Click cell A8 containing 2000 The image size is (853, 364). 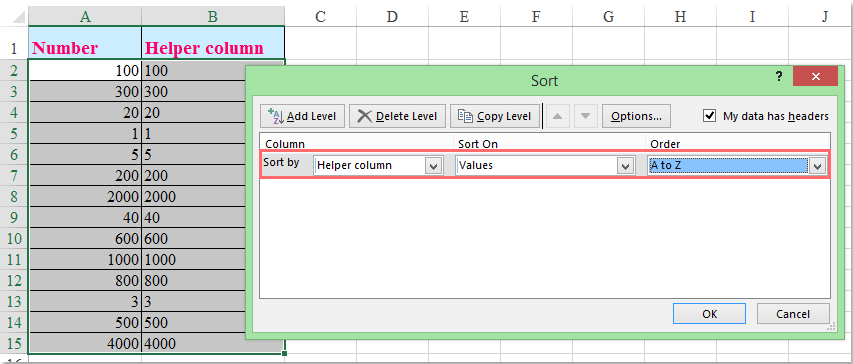85,197
